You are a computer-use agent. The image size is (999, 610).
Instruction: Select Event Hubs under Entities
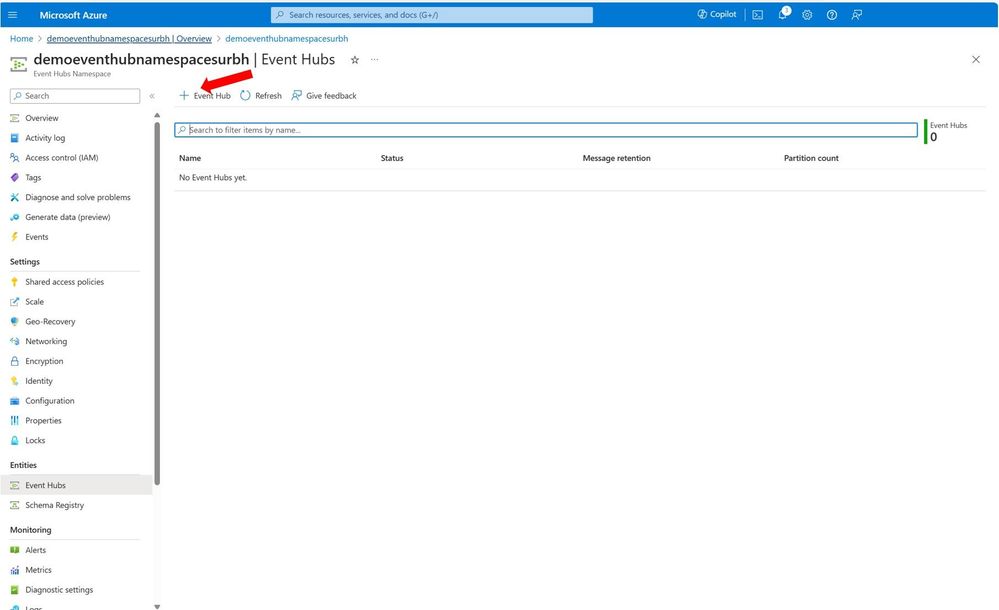(76, 485)
